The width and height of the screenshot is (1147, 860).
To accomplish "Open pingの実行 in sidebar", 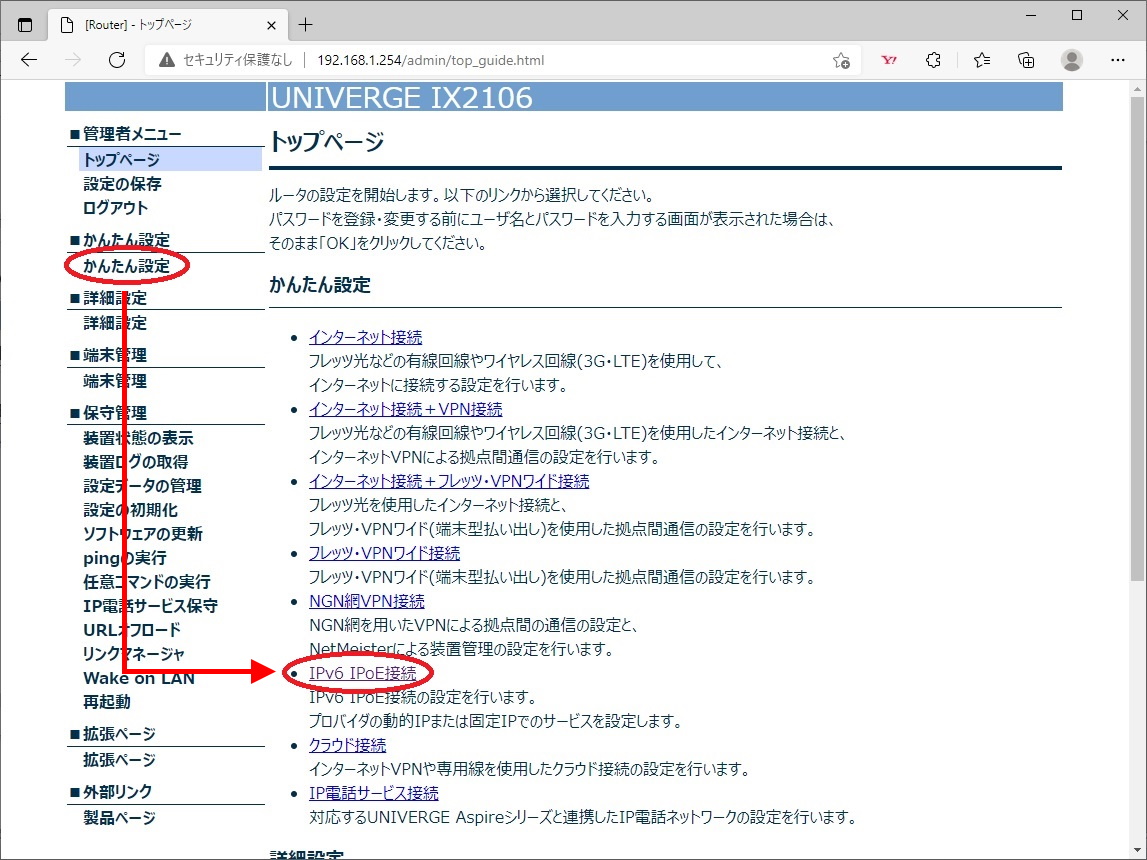I will [125, 558].
